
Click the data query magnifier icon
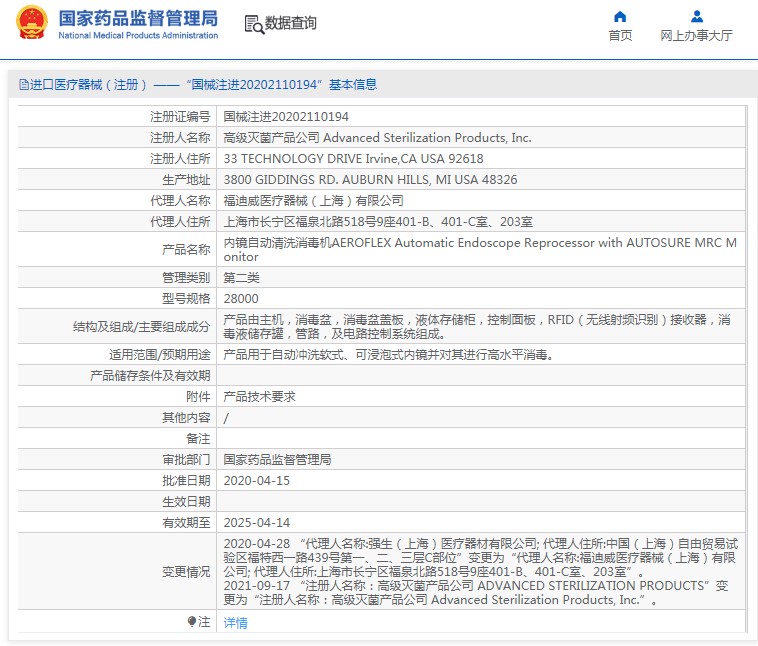[x=253, y=24]
